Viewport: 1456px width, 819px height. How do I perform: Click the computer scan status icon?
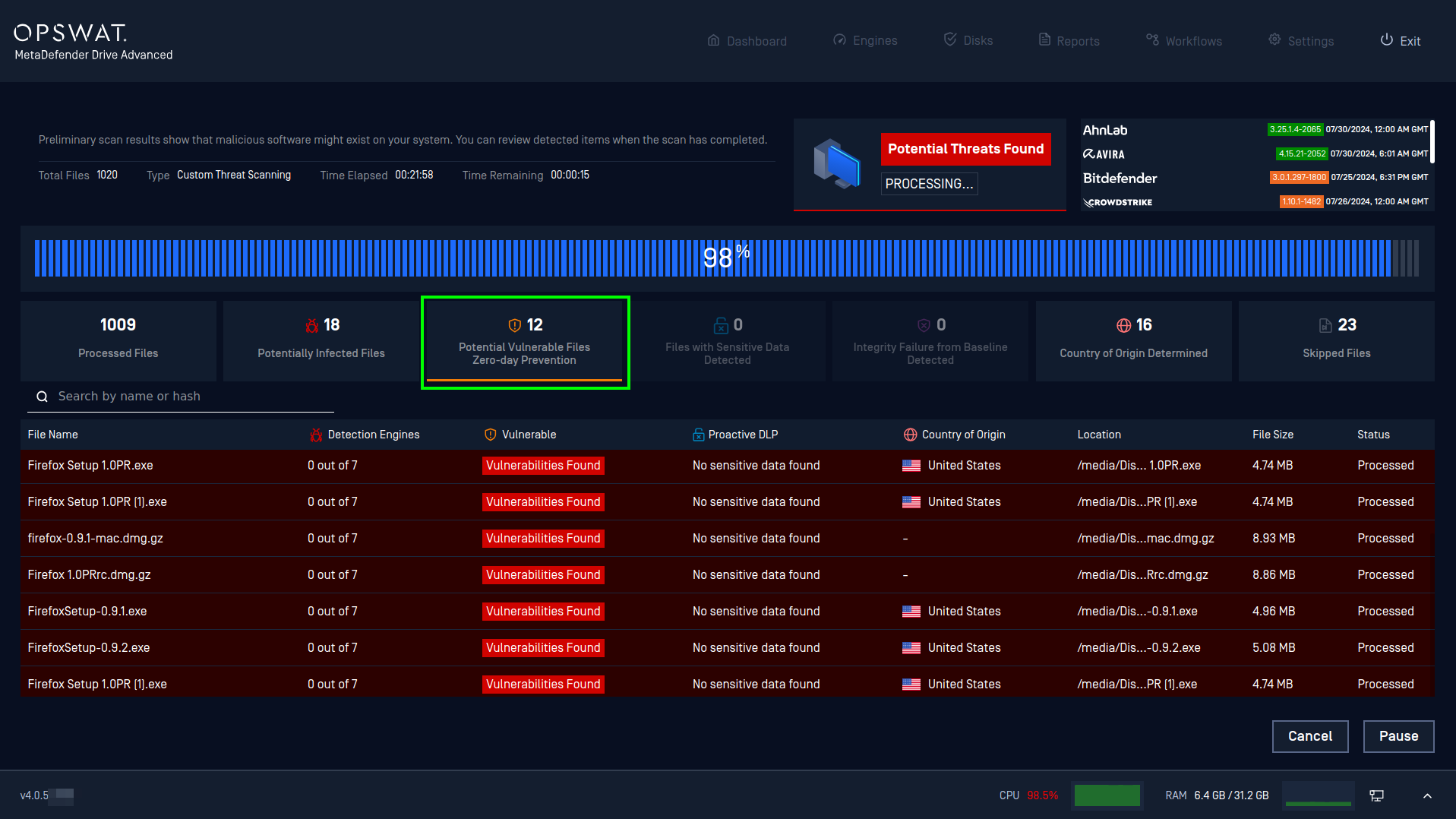coord(837,163)
